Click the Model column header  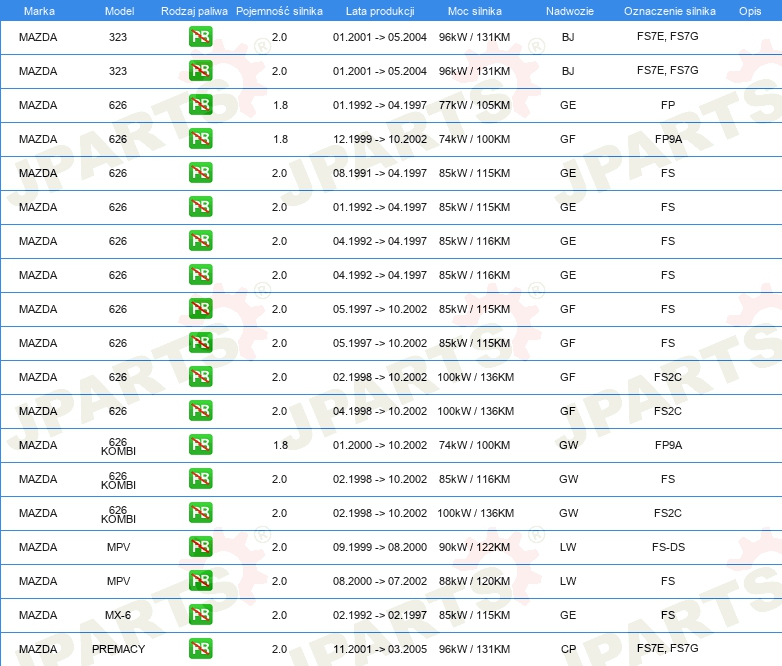coord(119,11)
